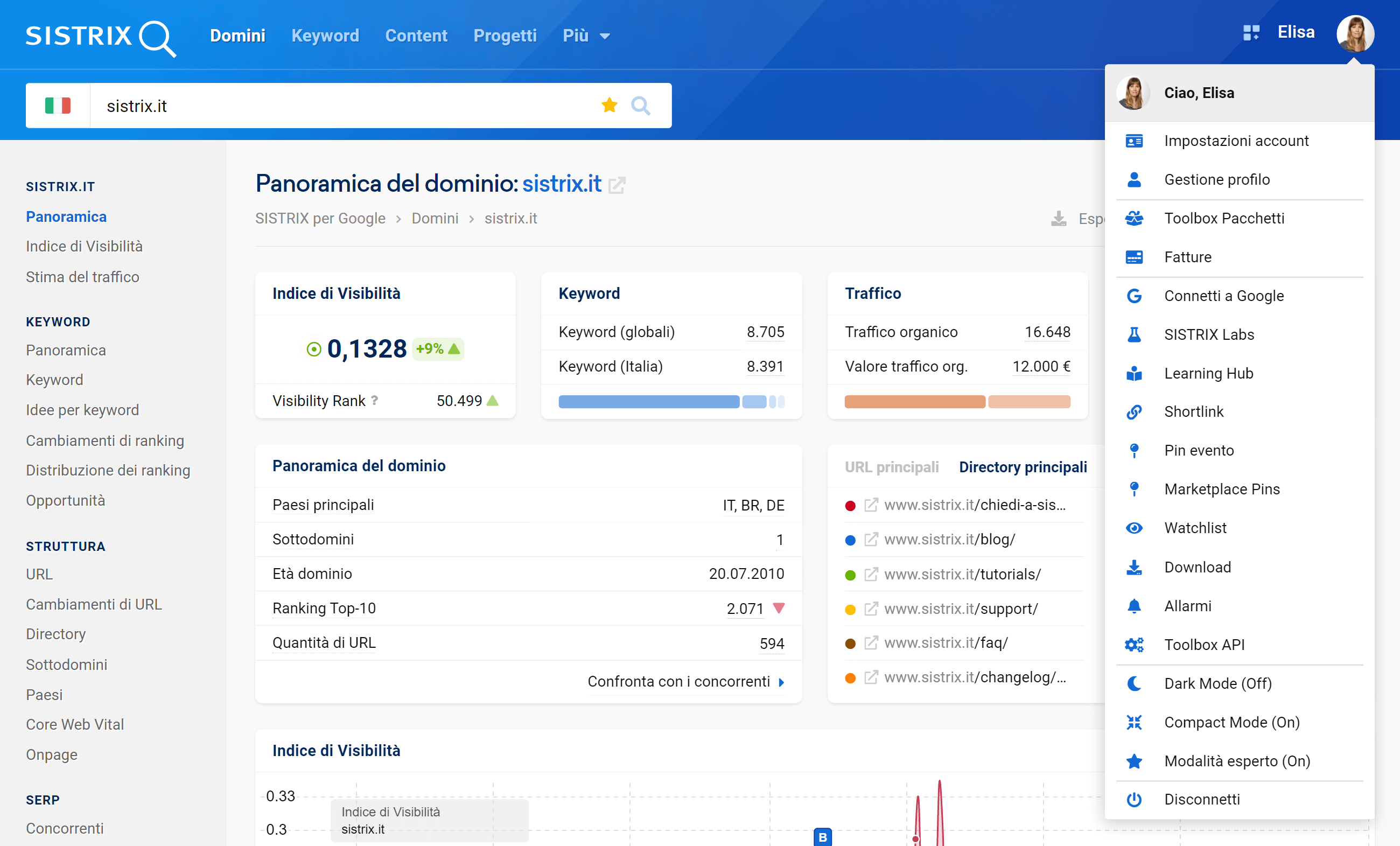Click the red dot for chiedi-a-sis URL
The height and width of the screenshot is (846, 1400).
coord(851,506)
